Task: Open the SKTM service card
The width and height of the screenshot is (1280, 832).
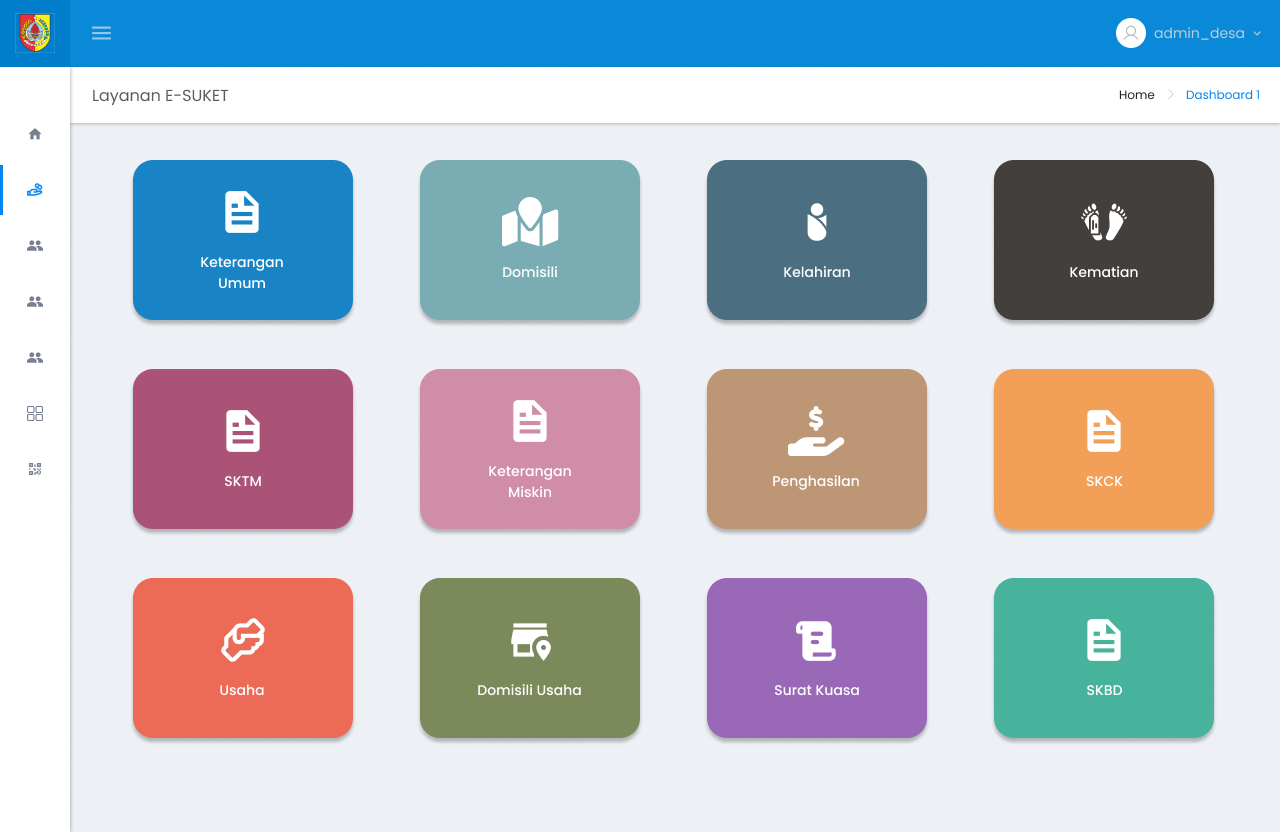Action: [x=243, y=449]
